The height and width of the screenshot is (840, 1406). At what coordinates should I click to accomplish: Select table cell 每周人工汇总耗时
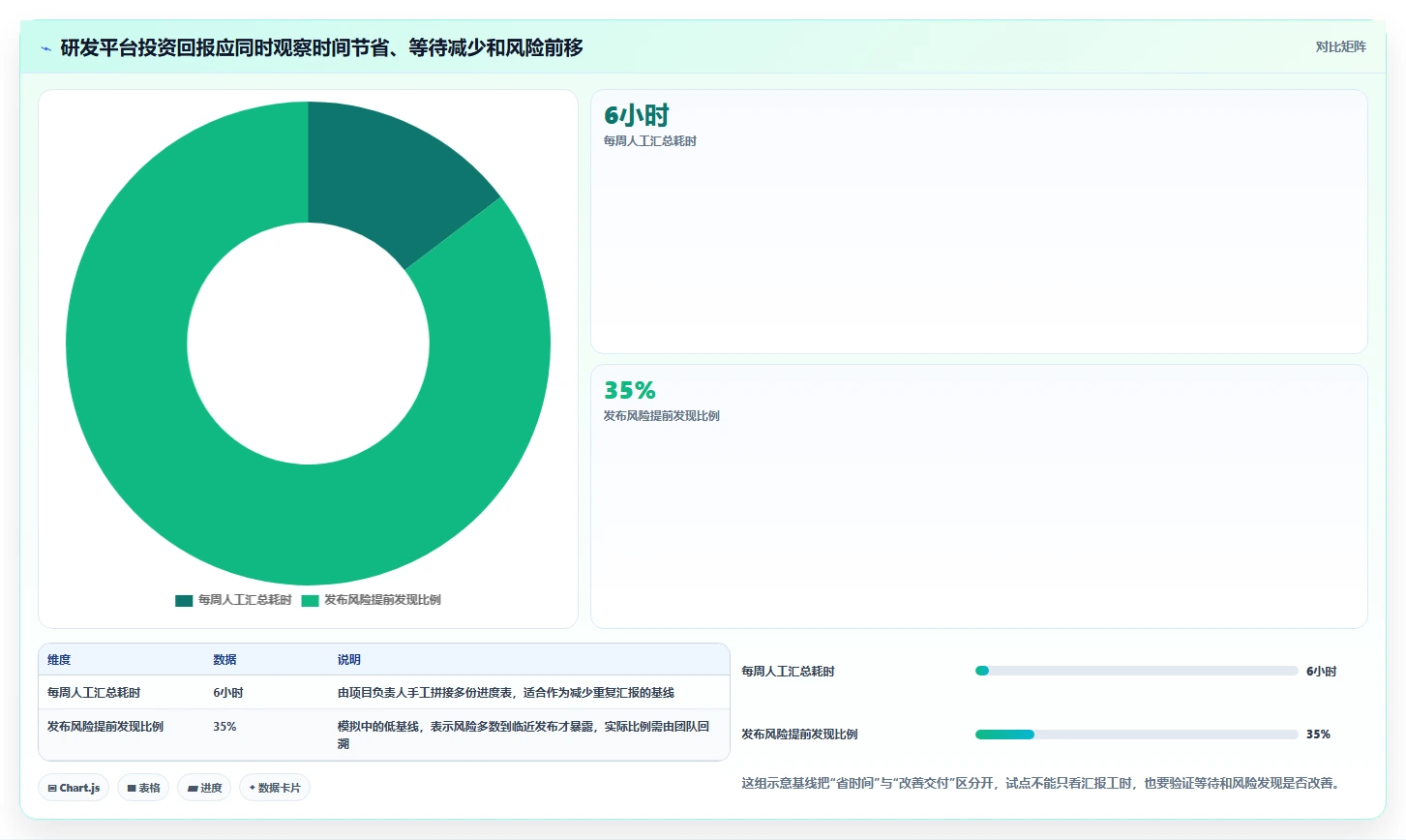[x=94, y=693]
